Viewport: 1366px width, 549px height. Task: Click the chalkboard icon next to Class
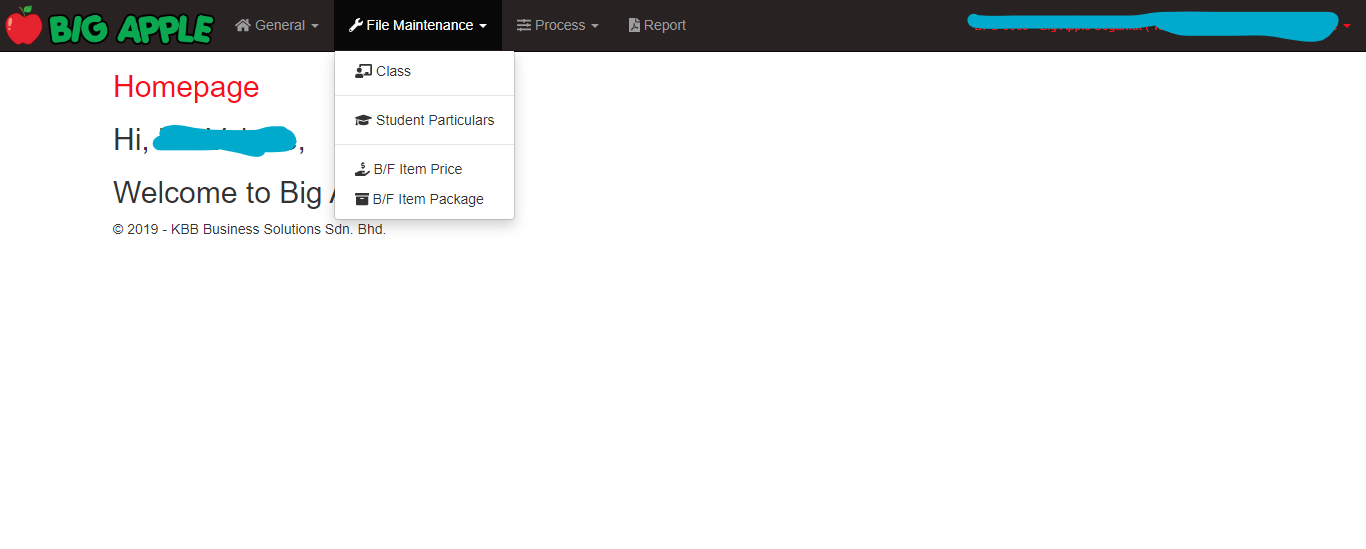pos(363,71)
